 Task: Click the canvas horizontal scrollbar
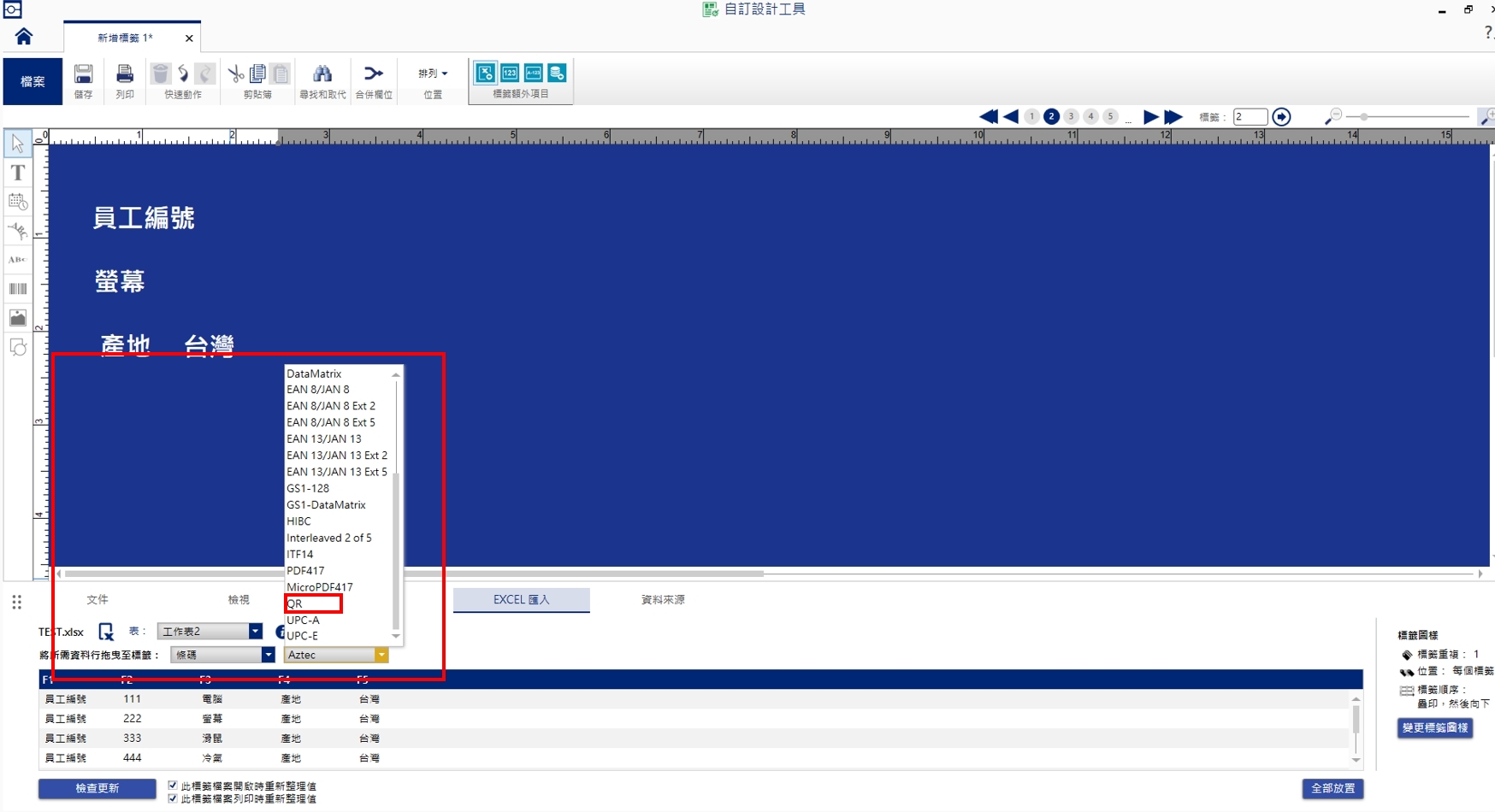414,574
